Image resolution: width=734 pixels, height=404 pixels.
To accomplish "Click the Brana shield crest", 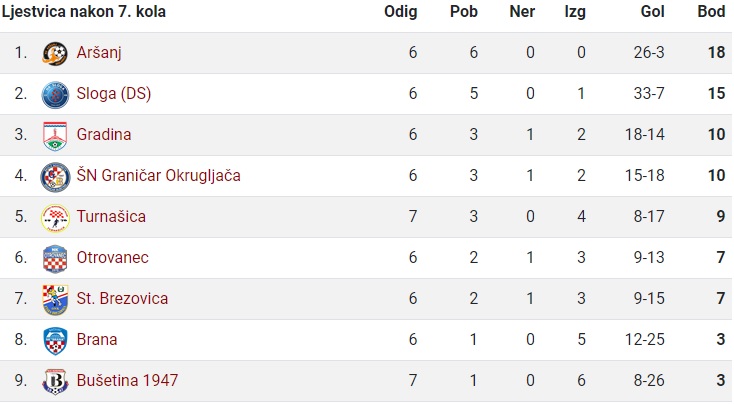I will click(55, 341).
